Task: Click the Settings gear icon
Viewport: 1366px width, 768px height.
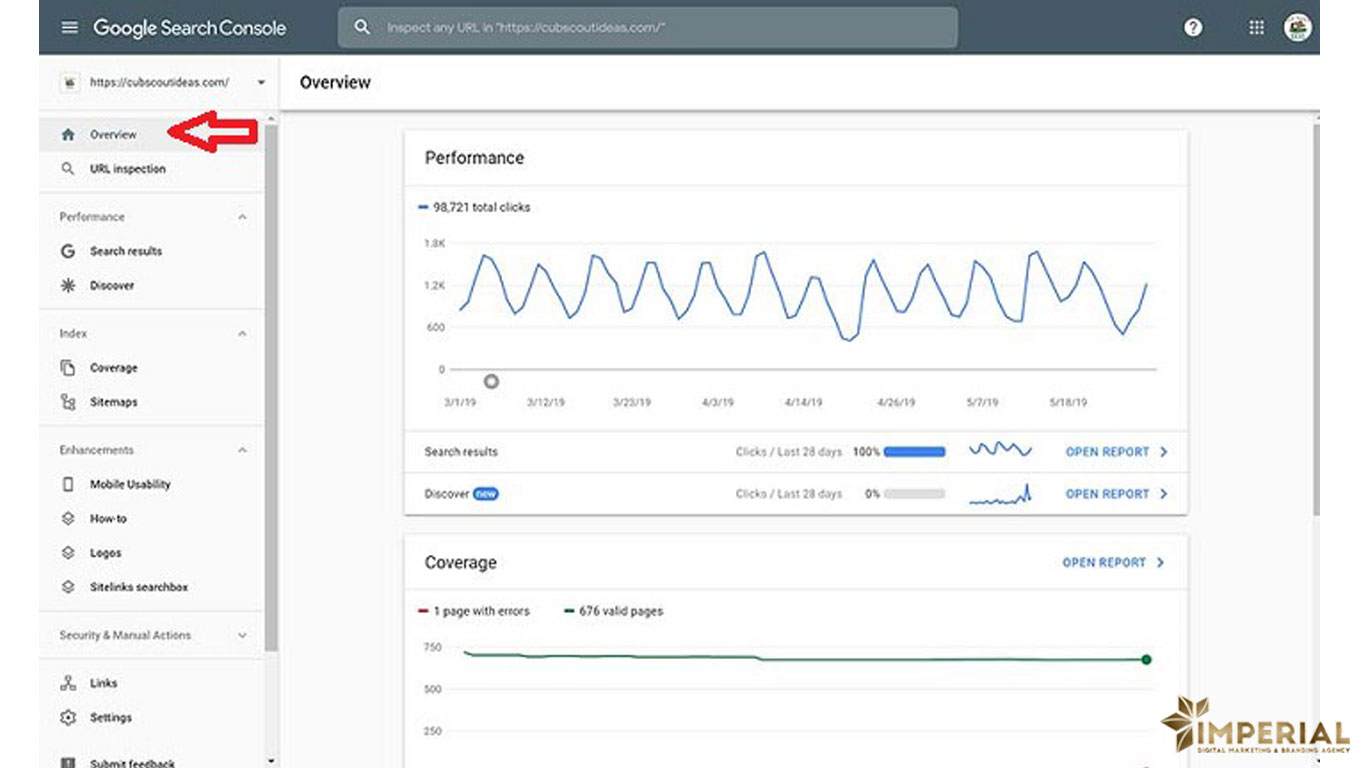Action: point(68,717)
